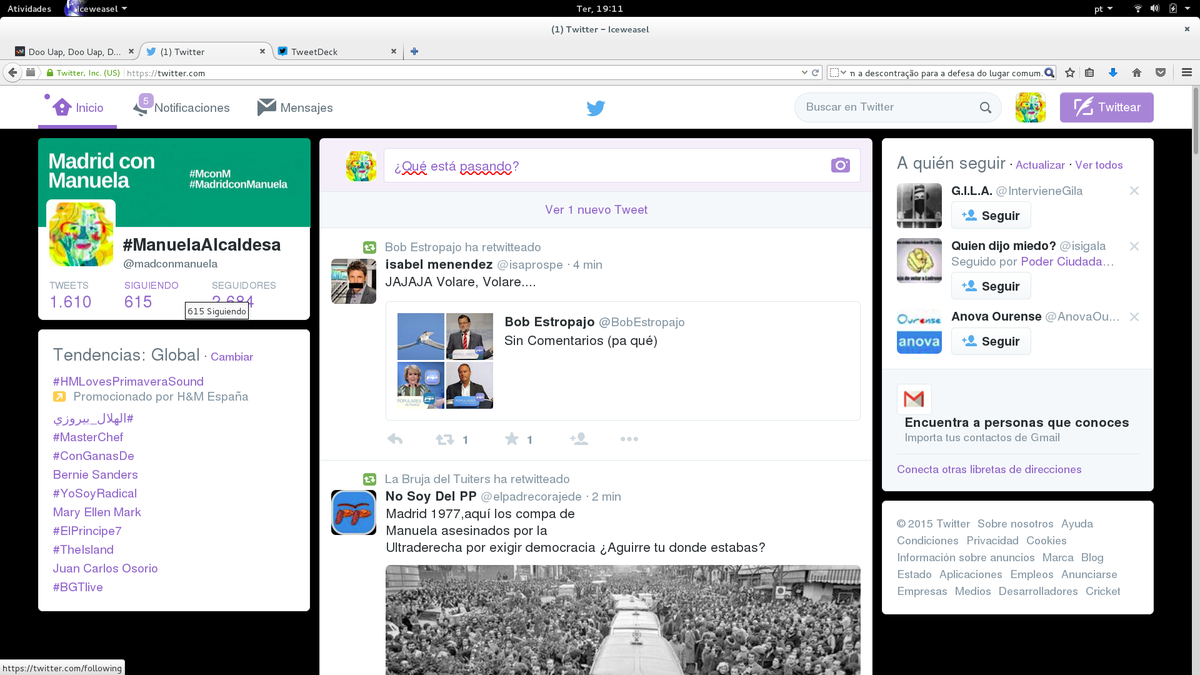Open the No Soy Del PP avatar

353,512
